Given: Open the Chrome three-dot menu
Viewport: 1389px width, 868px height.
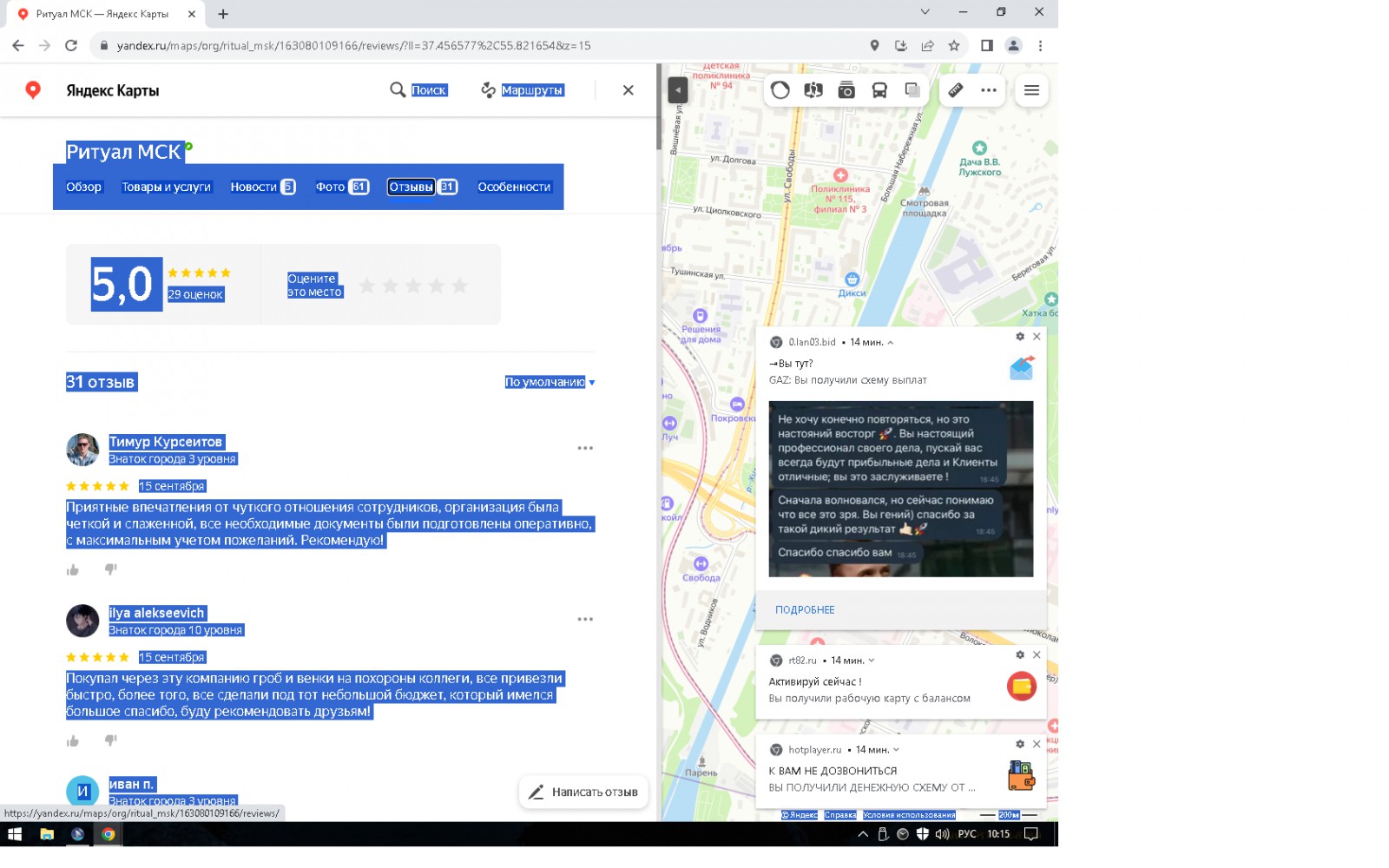Looking at the screenshot, I should (x=1040, y=45).
